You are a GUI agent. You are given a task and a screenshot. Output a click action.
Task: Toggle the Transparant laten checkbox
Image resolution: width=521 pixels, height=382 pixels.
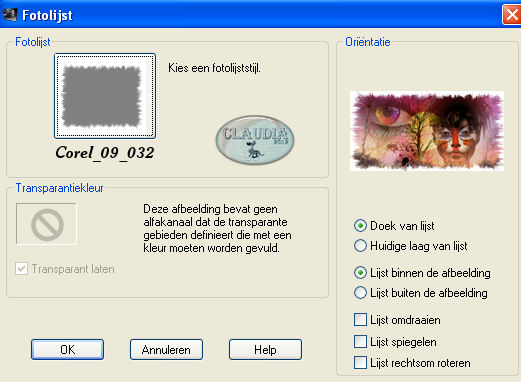coord(22,269)
